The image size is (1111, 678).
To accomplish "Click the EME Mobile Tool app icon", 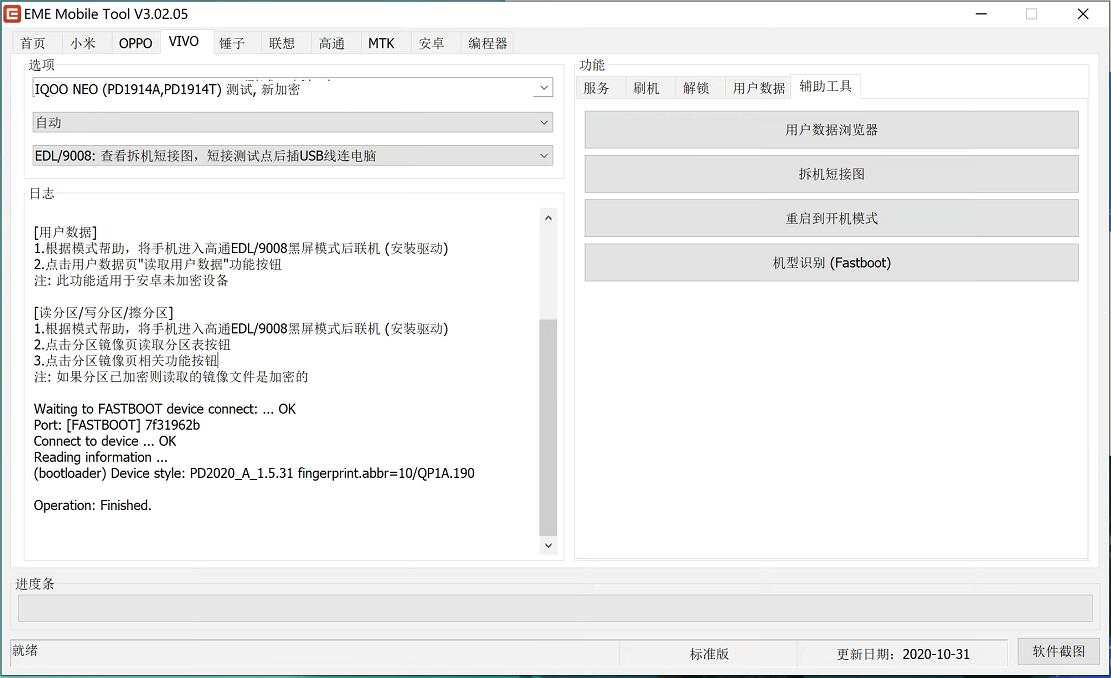I will coord(12,13).
